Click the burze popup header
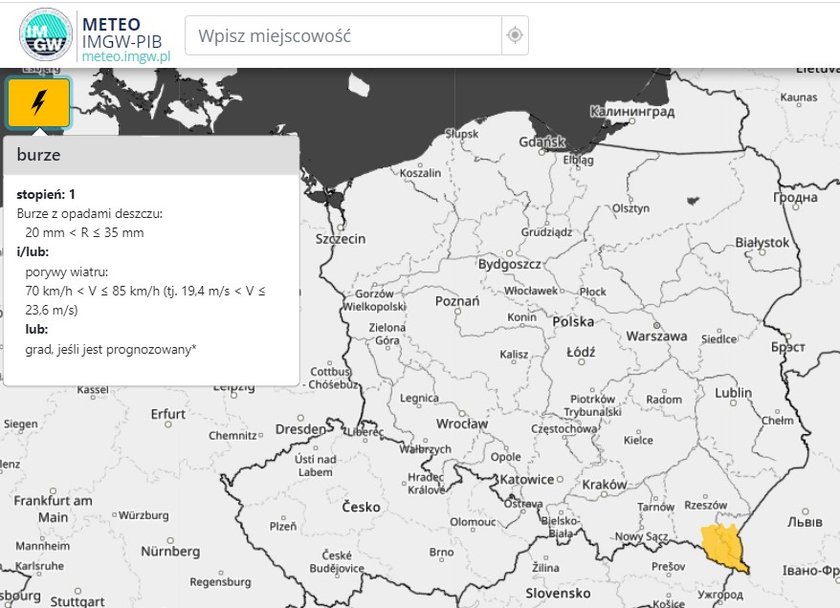Image resolution: width=840 pixels, height=608 pixels. click(151, 155)
